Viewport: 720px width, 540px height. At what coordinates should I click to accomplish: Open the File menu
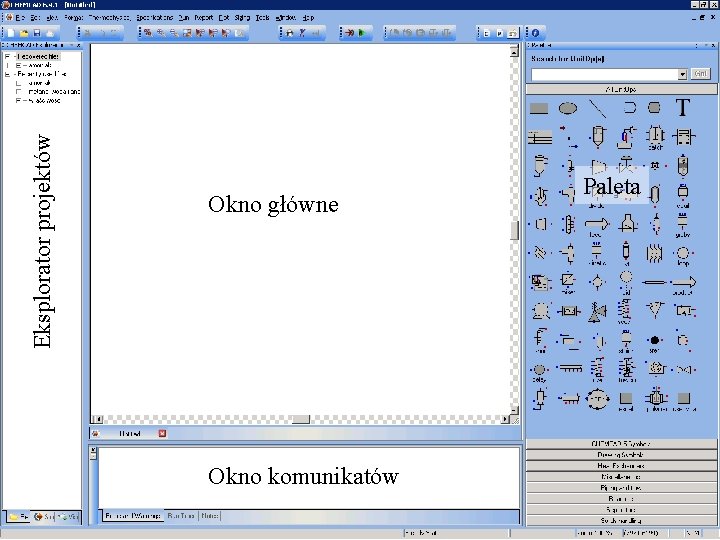[x=20, y=17]
